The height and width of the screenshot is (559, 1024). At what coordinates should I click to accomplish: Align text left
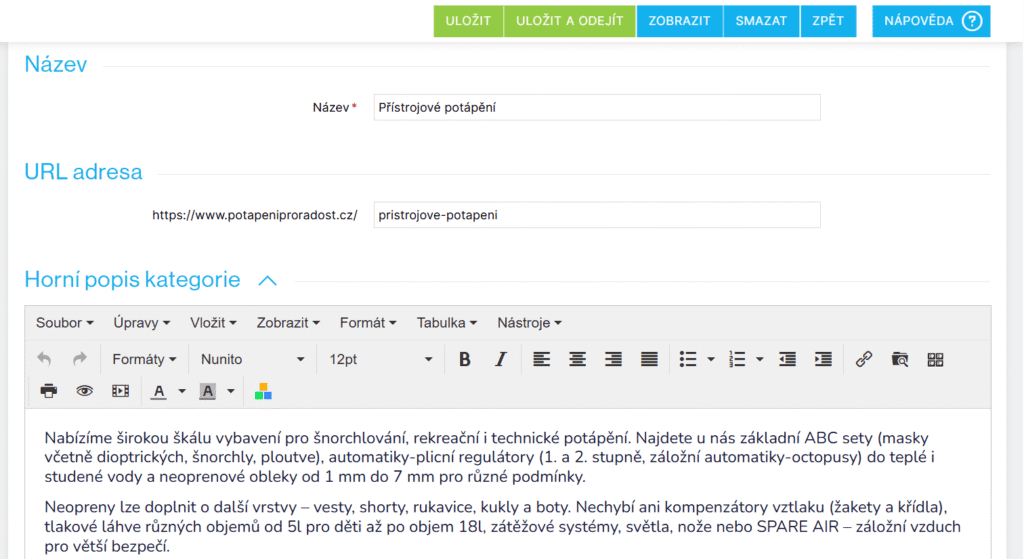click(x=541, y=359)
